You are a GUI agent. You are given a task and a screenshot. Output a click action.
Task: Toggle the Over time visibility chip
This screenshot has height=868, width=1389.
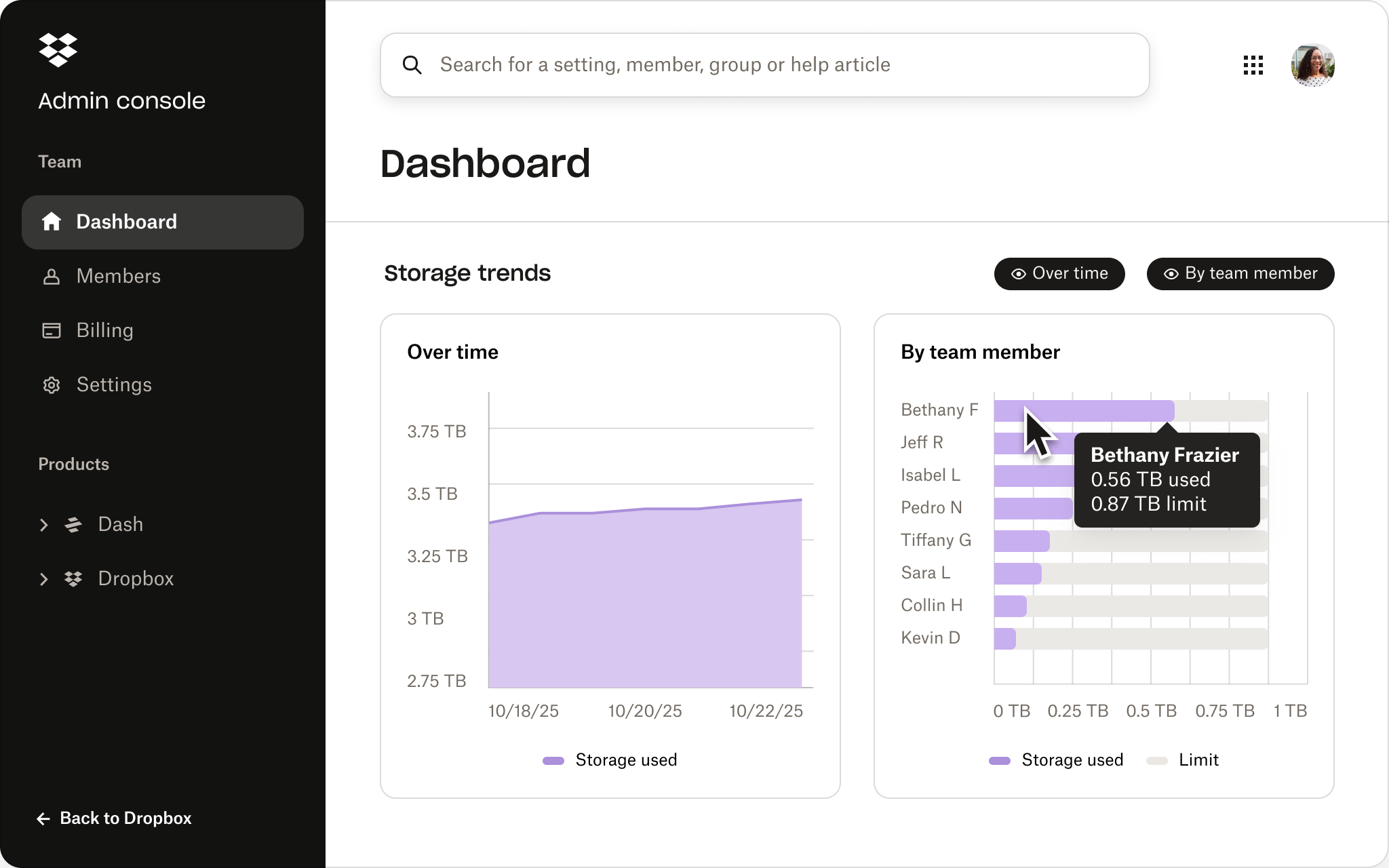pyautogui.click(x=1059, y=274)
